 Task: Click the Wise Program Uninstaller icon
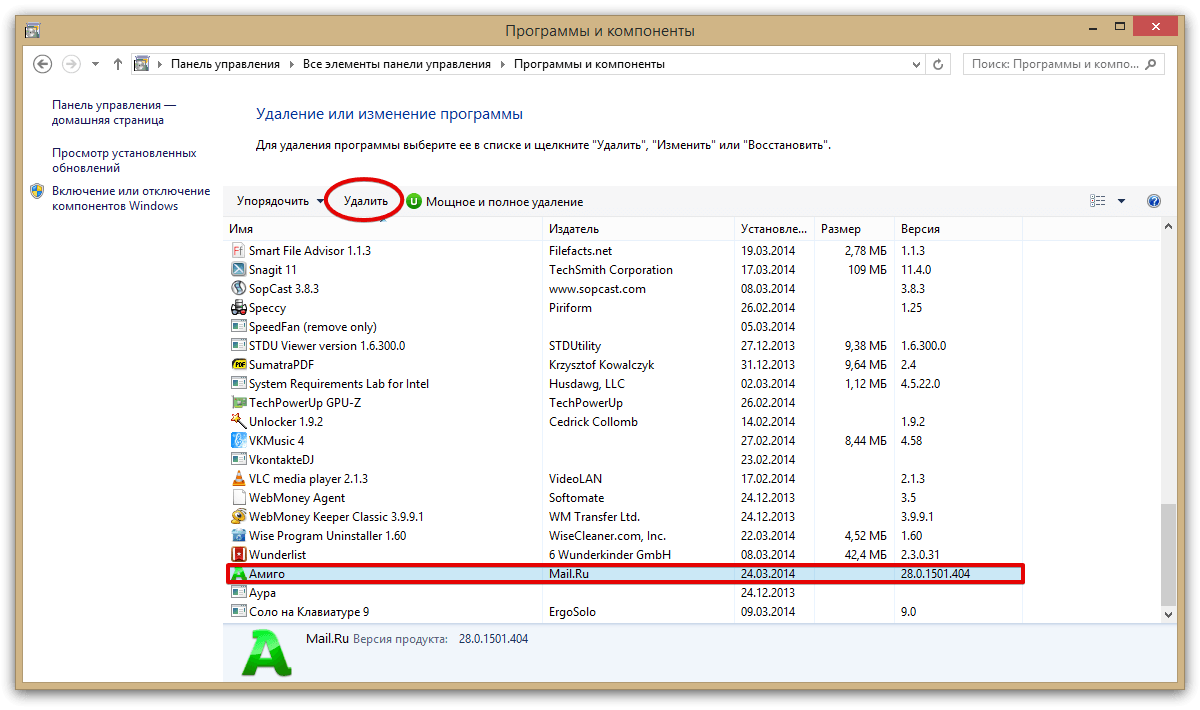[238, 536]
